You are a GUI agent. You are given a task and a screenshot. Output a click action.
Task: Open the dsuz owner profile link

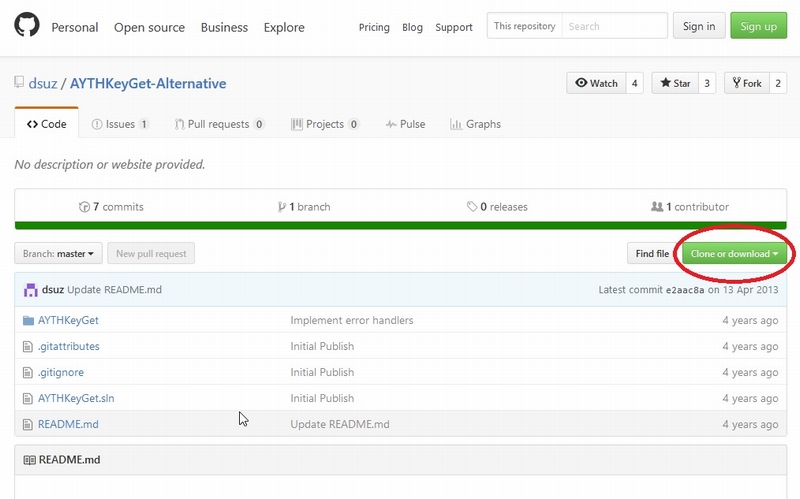click(43, 83)
